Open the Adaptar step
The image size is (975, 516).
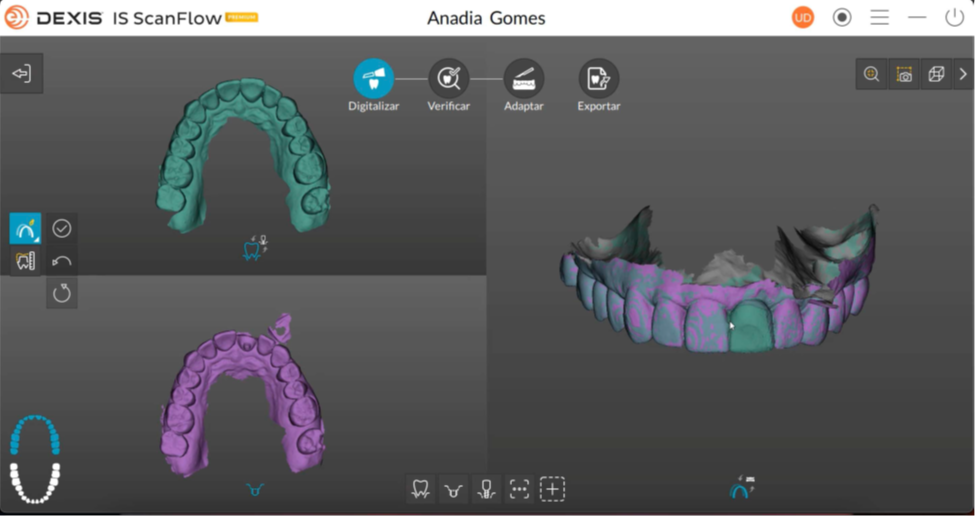(524, 79)
